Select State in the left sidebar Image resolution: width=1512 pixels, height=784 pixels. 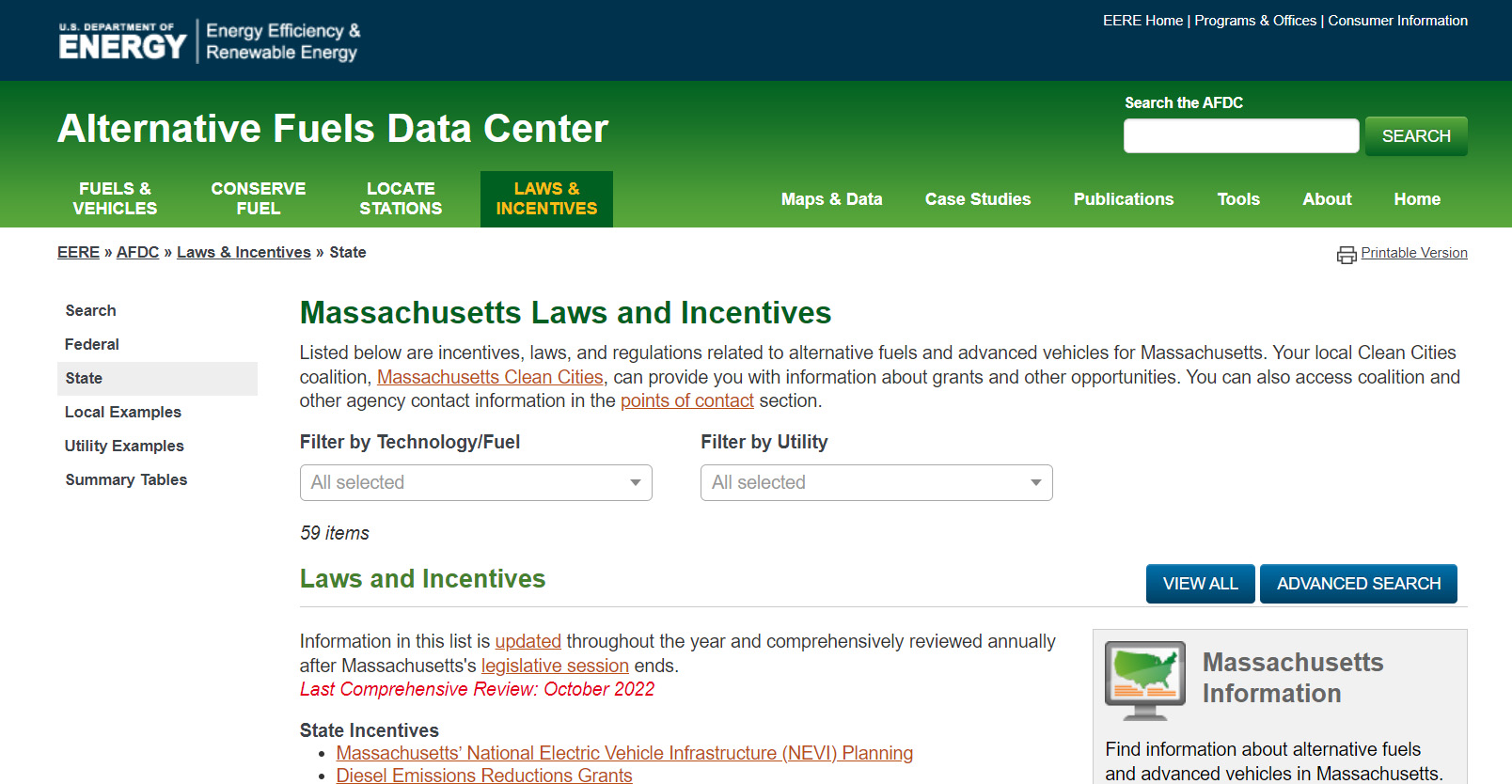[x=157, y=378]
